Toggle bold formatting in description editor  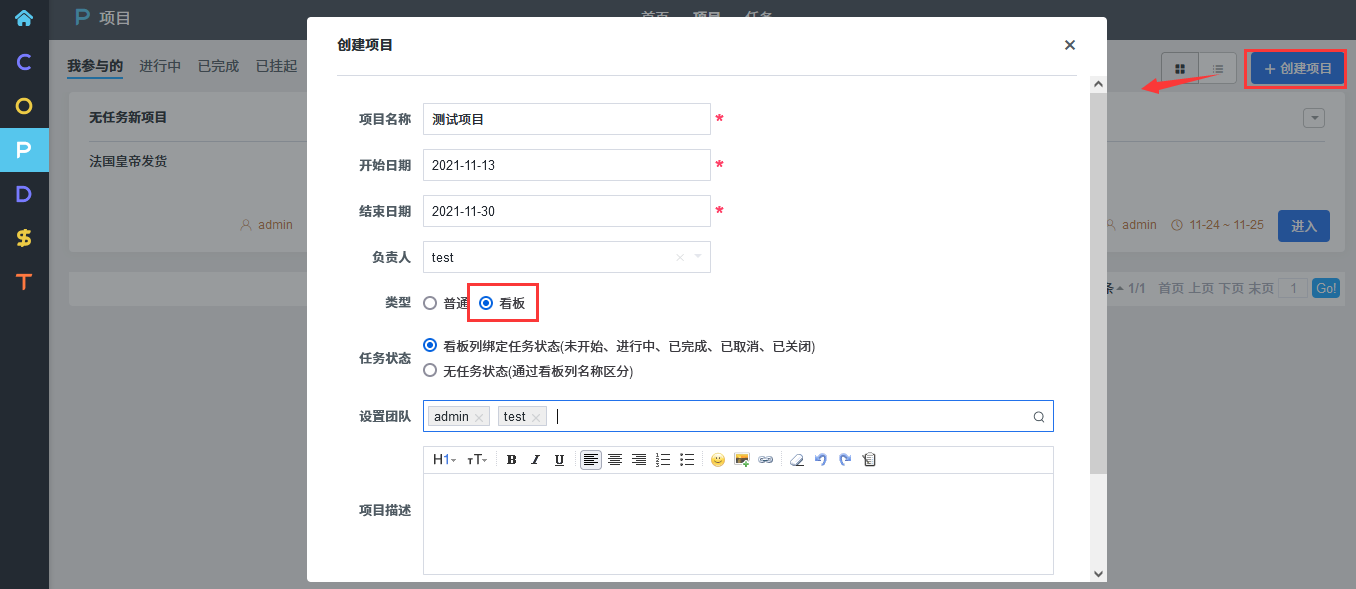coord(511,460)
